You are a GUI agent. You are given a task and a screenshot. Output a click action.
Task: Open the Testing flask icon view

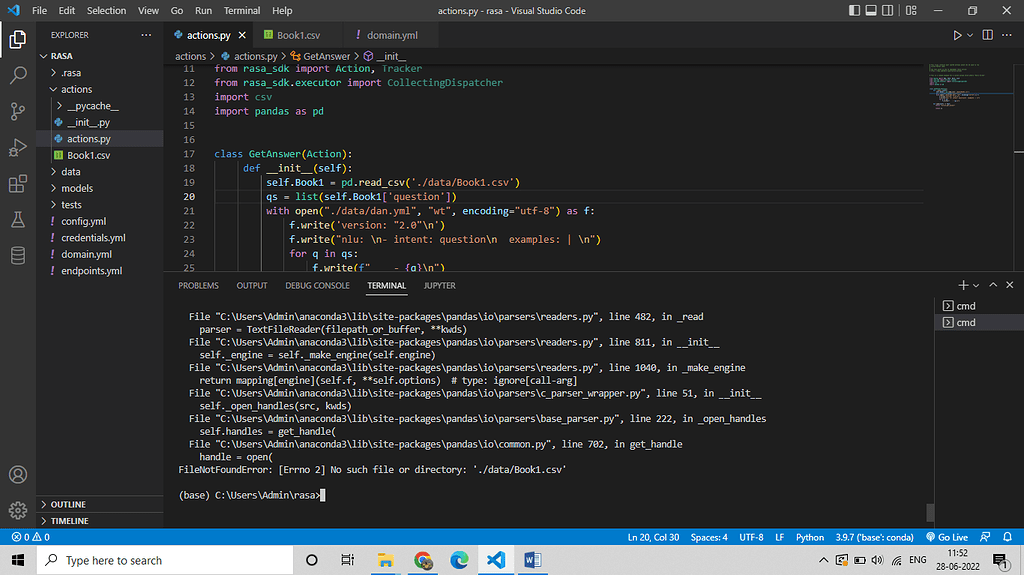18,219
